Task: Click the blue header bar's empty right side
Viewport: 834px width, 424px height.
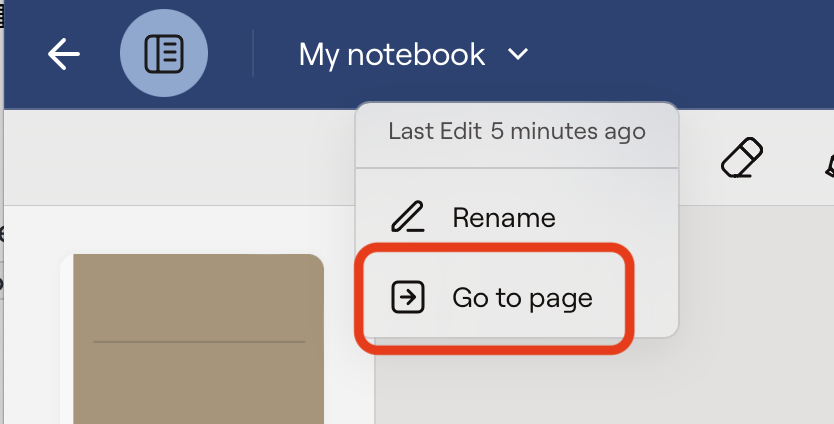Action: 700,54
